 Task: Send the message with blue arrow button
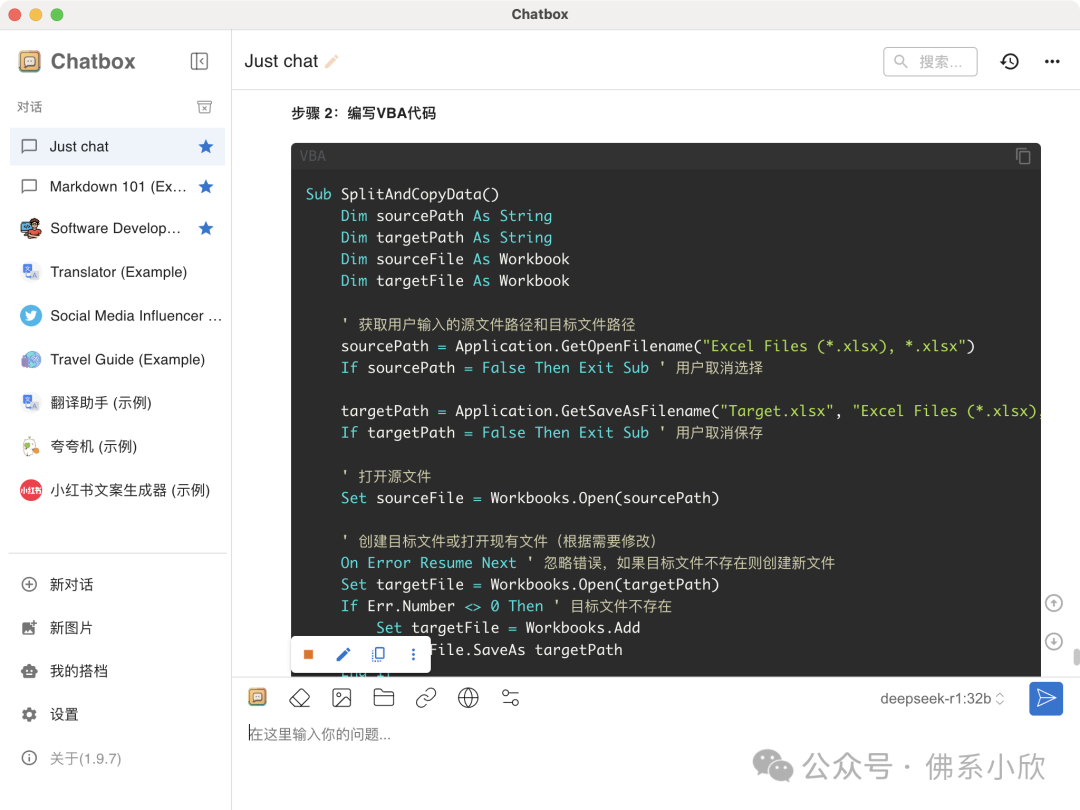(1046, 698)
